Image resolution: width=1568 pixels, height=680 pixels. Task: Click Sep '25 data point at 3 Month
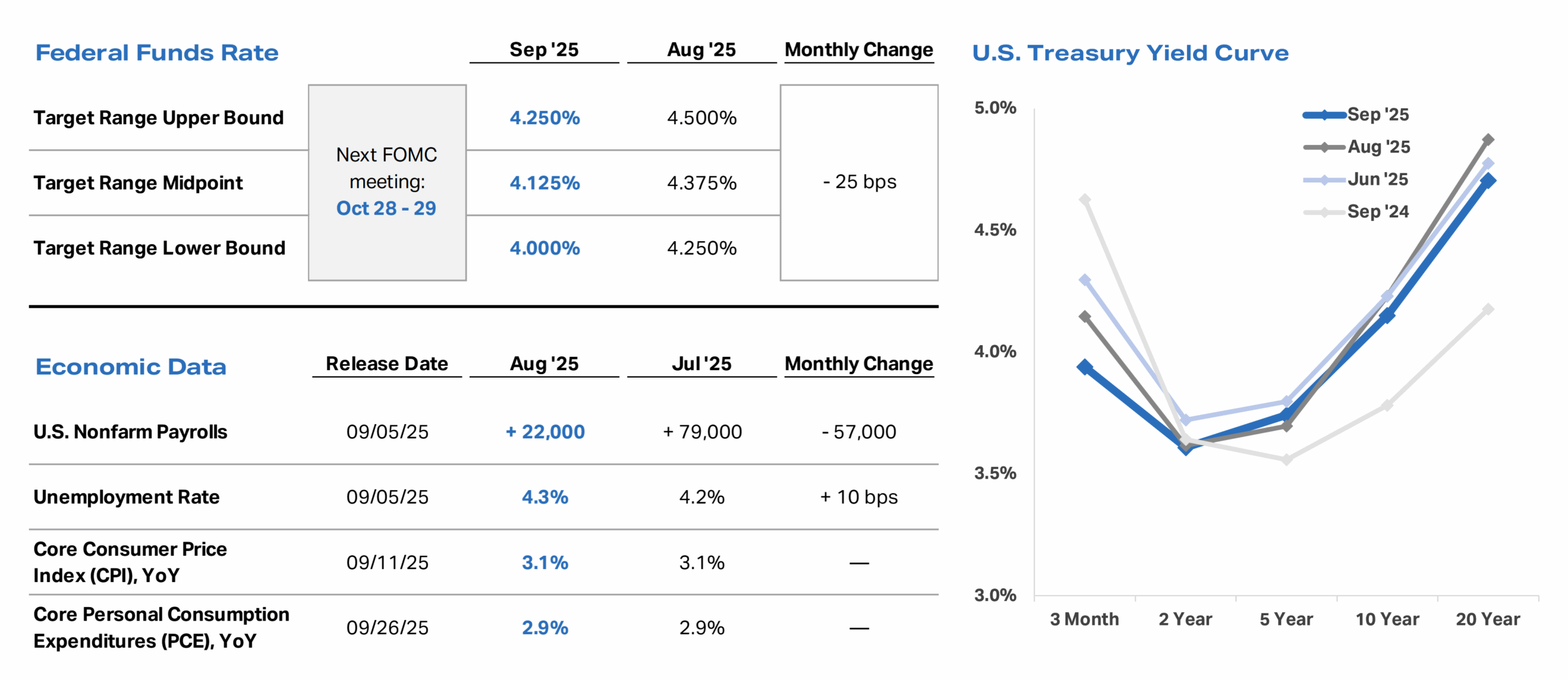tap(1085, 367)
